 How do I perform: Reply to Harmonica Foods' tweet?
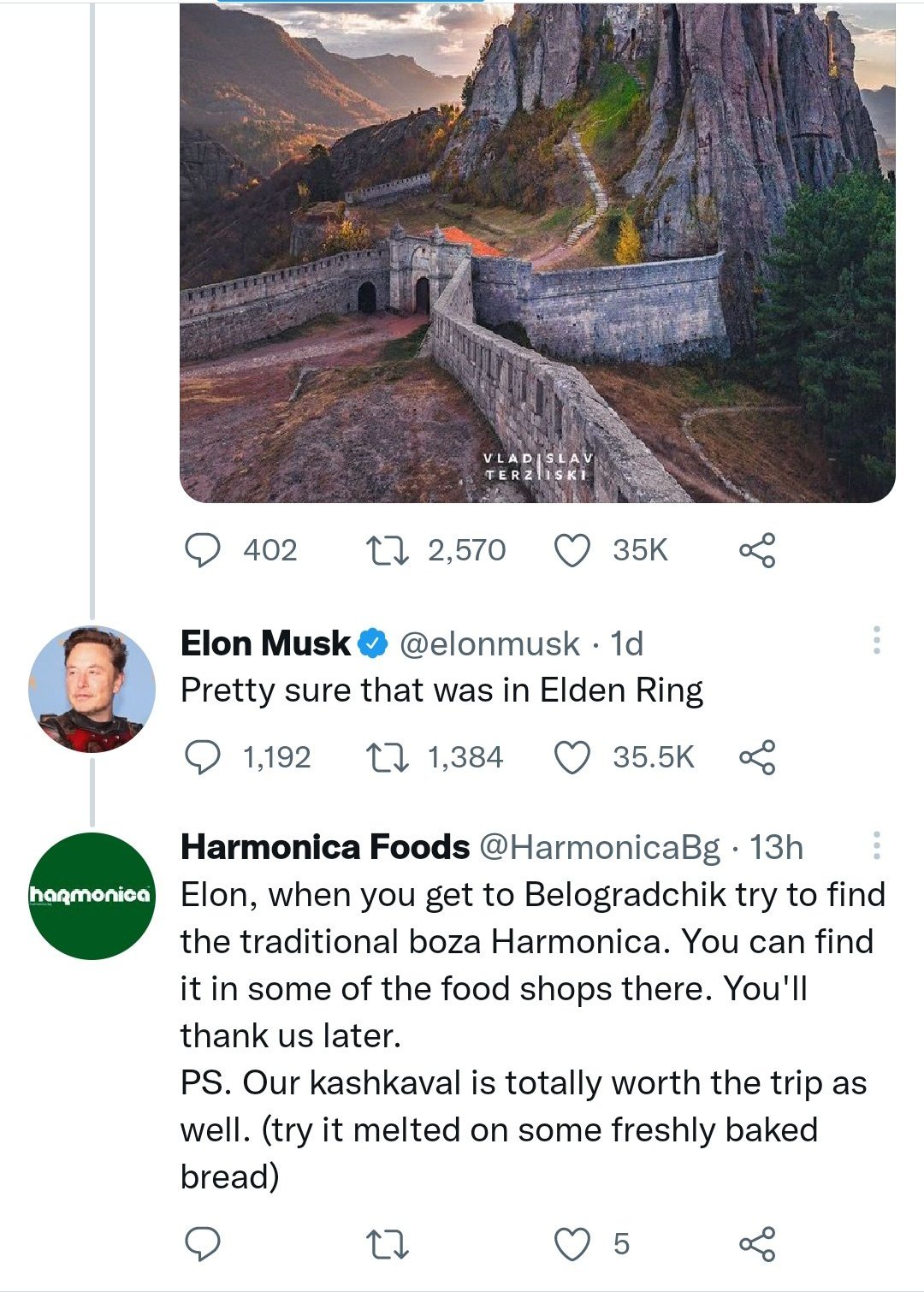point(202,1244)
